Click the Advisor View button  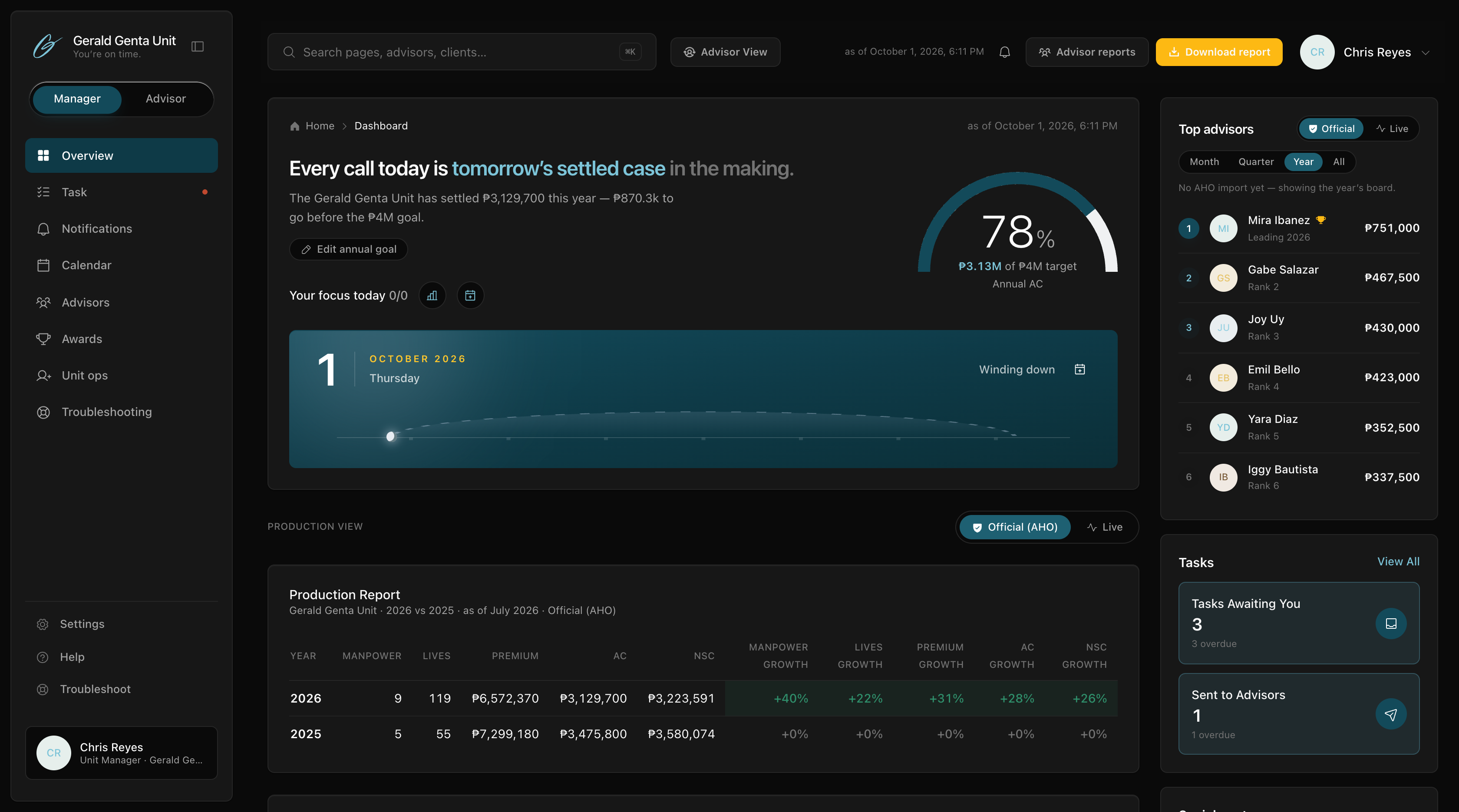point(725,52)
